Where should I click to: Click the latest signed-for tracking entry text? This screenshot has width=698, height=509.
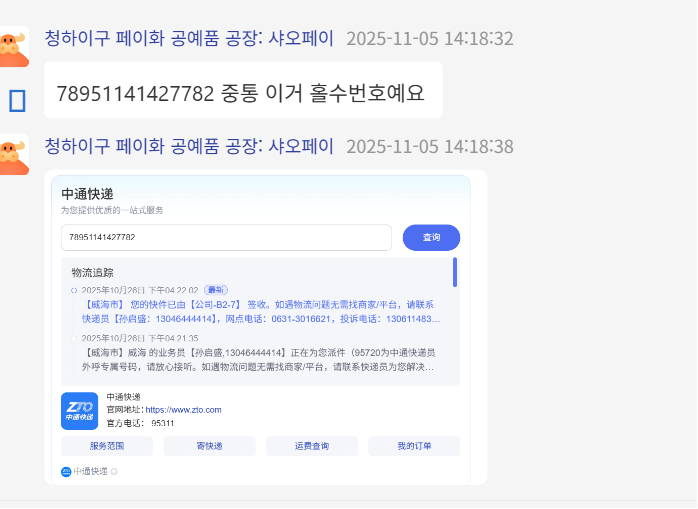click(260, 311)
